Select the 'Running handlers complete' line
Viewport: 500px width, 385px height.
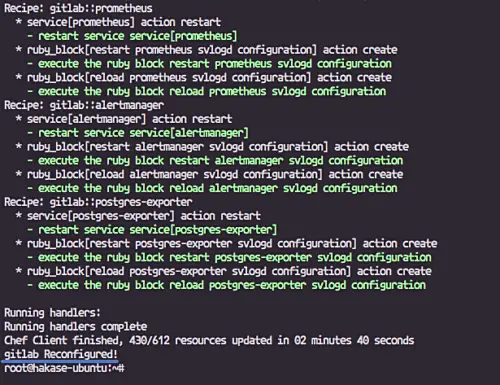(76, 326)
